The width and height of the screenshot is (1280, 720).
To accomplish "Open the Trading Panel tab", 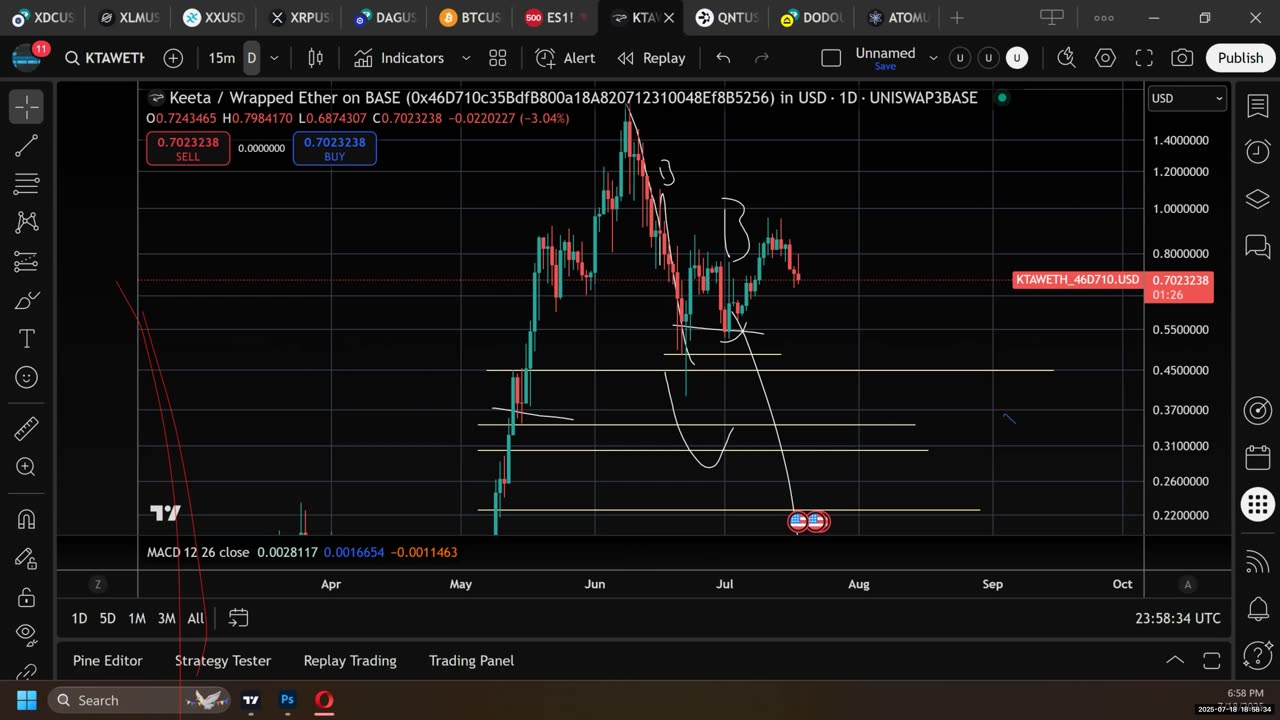I will click(471, 660).
